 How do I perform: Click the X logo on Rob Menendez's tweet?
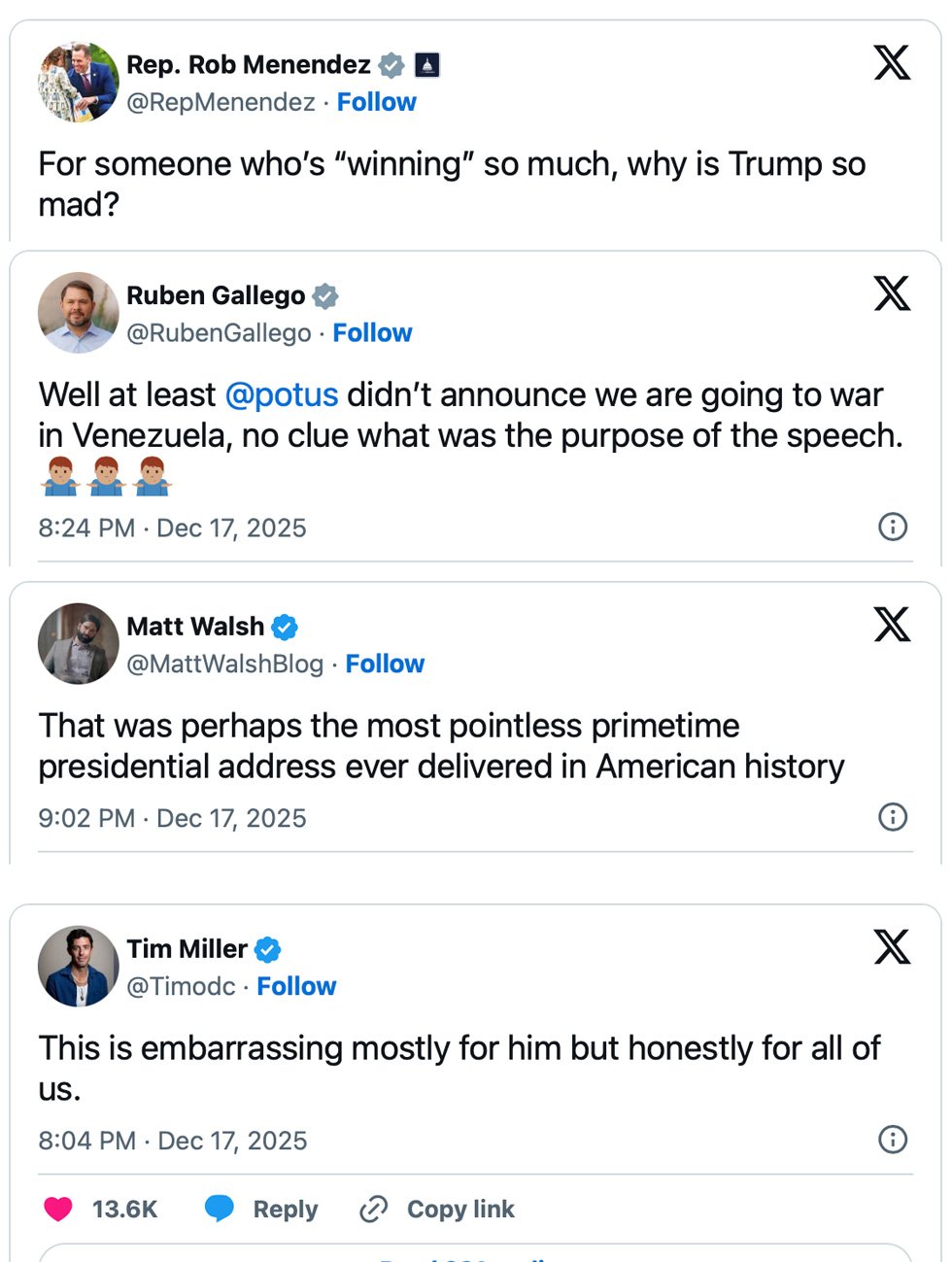point(892,63)
